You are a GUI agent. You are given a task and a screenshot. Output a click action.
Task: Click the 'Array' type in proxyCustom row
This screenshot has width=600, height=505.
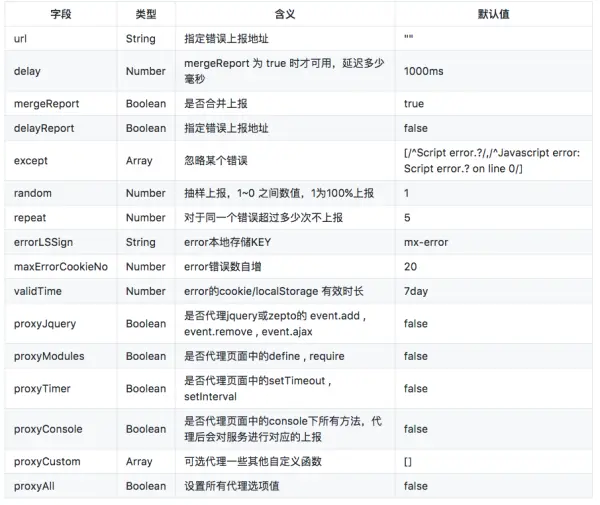click(139, 462)
